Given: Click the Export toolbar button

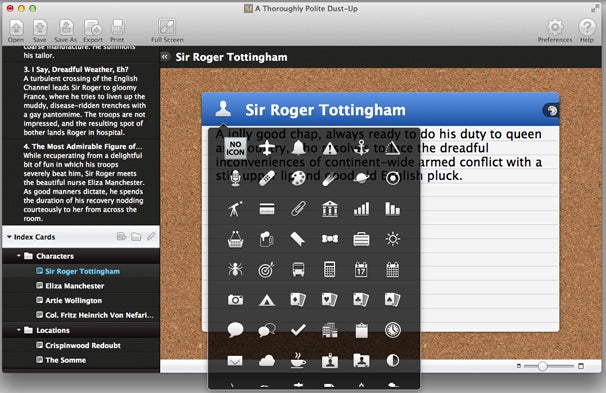Looking at the screenshot, I should 93,31.
